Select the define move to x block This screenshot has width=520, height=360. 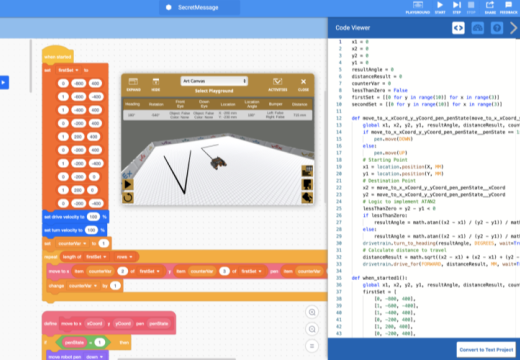point(109,323)
